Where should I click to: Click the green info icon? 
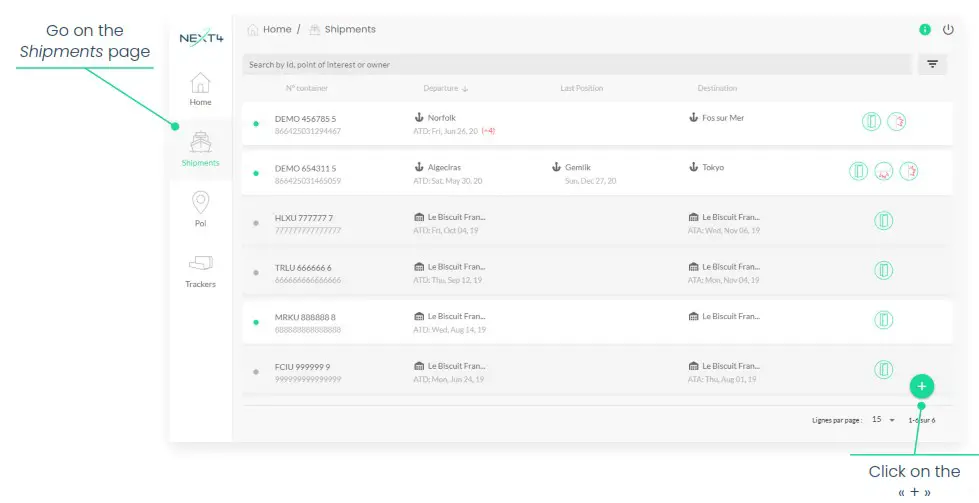[x=925, y=29]
